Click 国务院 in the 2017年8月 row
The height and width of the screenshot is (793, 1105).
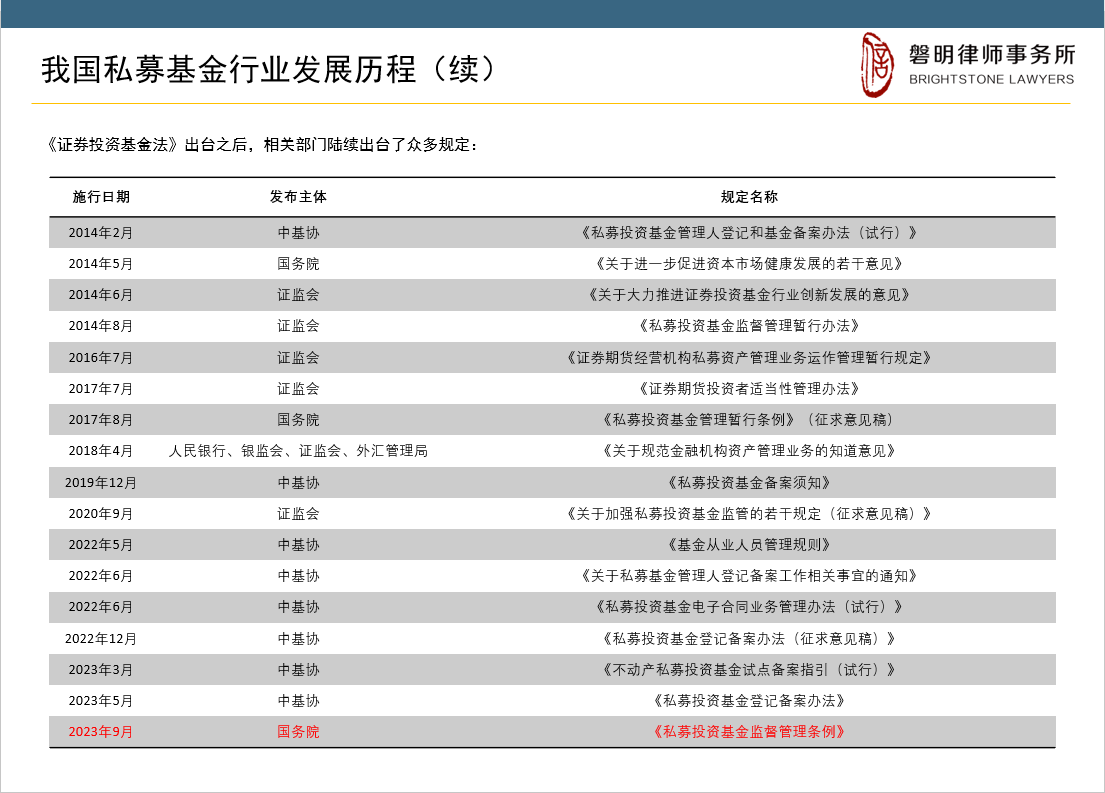pyautogui.click(x=298, y=419)
